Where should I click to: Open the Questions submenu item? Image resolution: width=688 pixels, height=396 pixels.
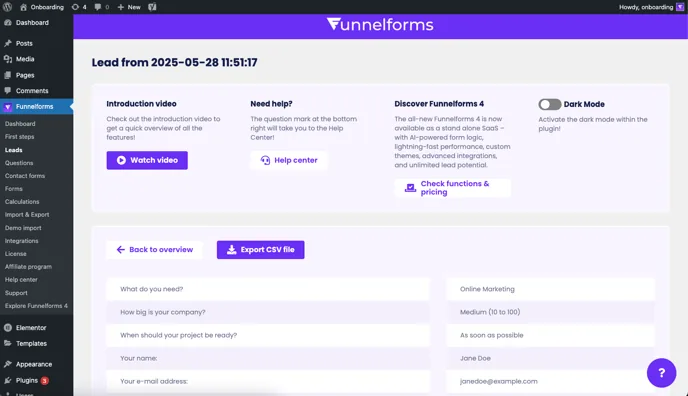tap(19, 163)
